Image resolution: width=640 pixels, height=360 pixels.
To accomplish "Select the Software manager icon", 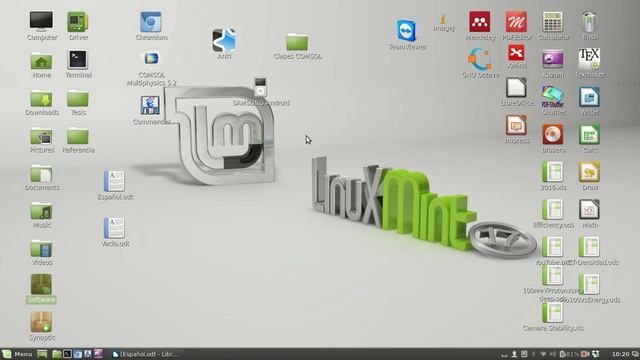I will click(x=41, y=284).
